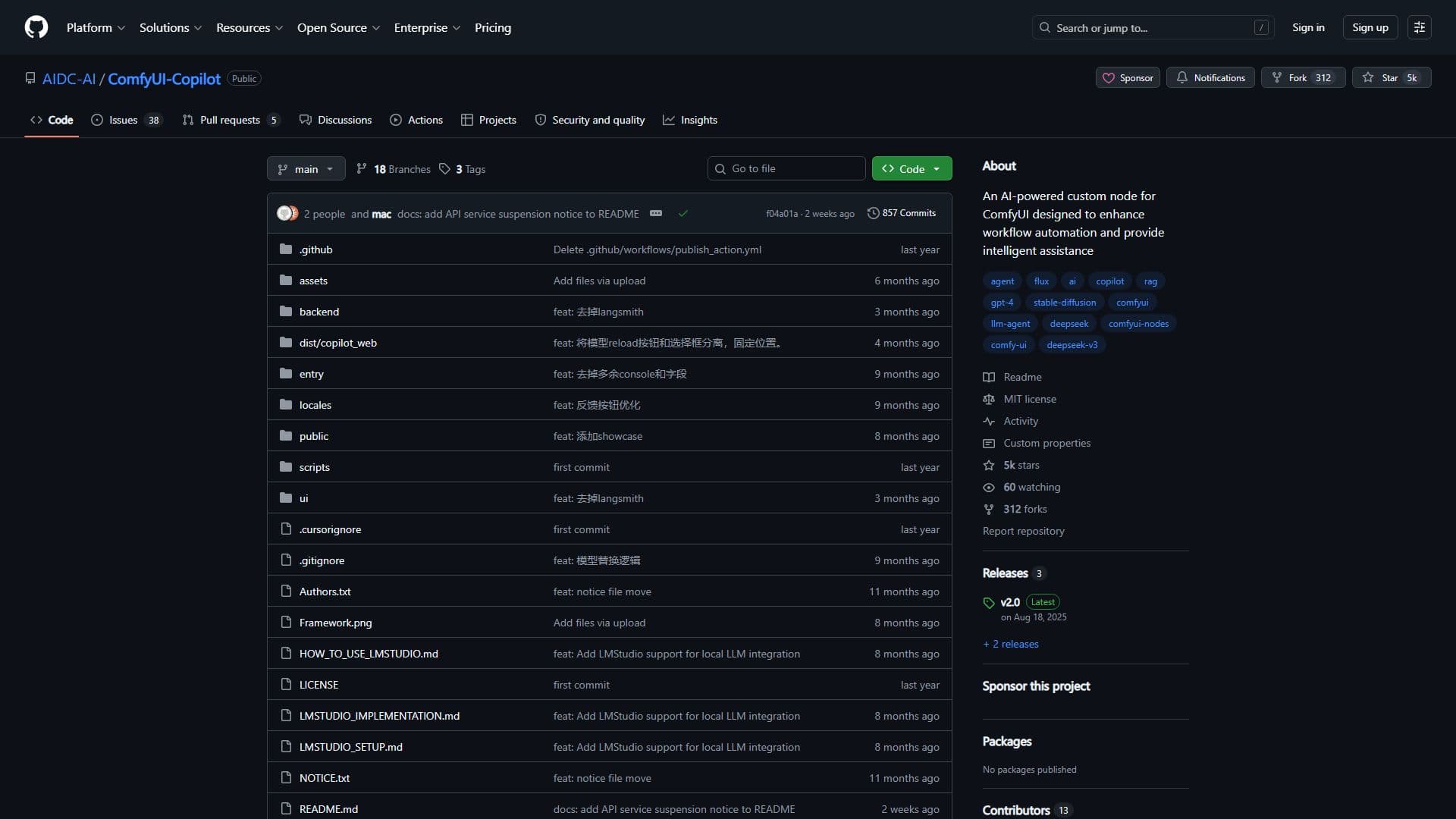The width and height of the screenshot is (1456, 819).
Task: Open the + 2 releases link
Action: click(1011, 644)
